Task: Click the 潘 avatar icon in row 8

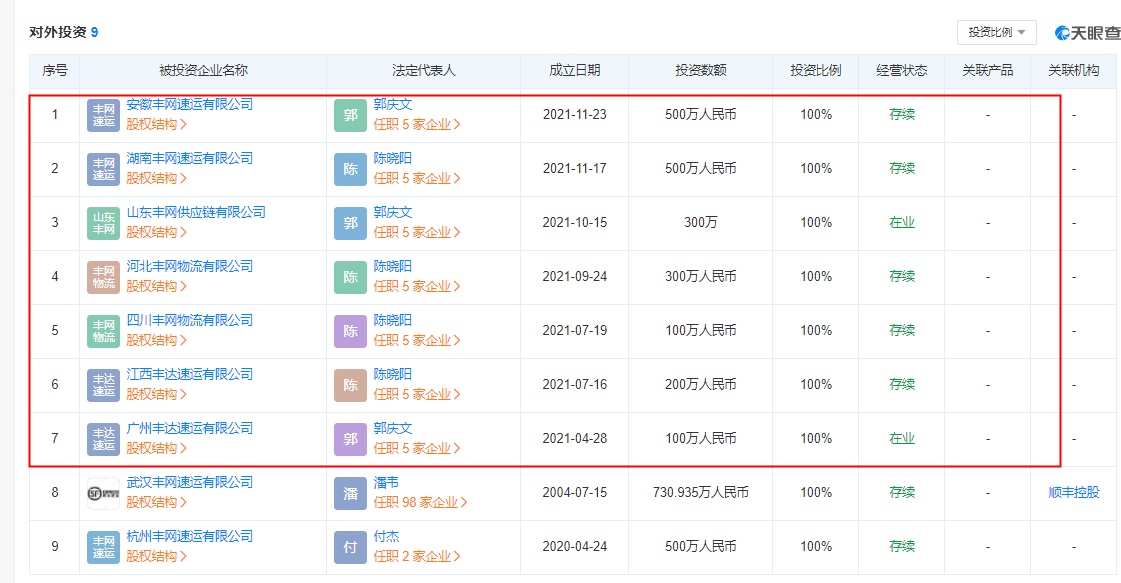Action: (x=350, y=493)
